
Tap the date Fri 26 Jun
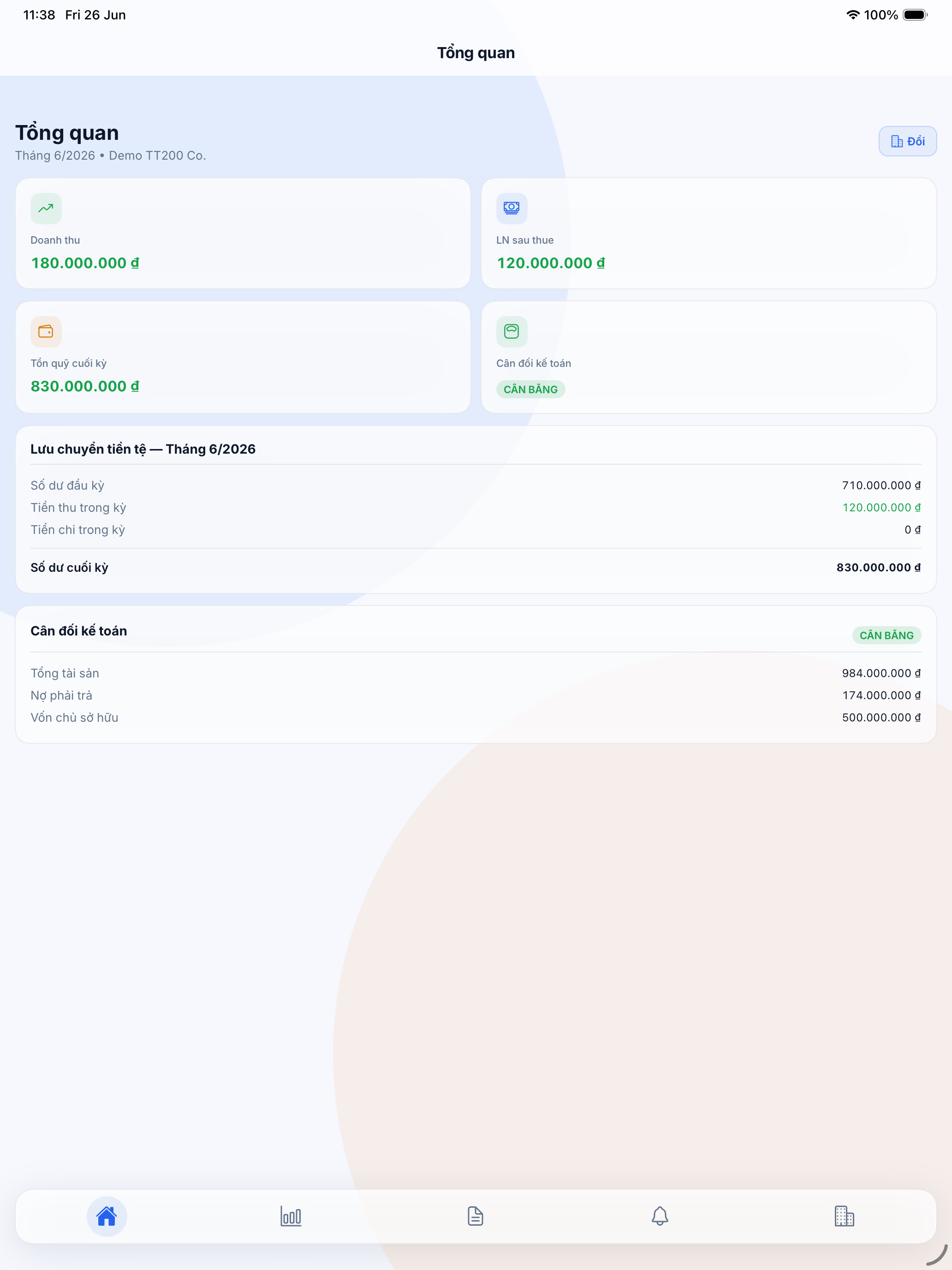point(95,15)
